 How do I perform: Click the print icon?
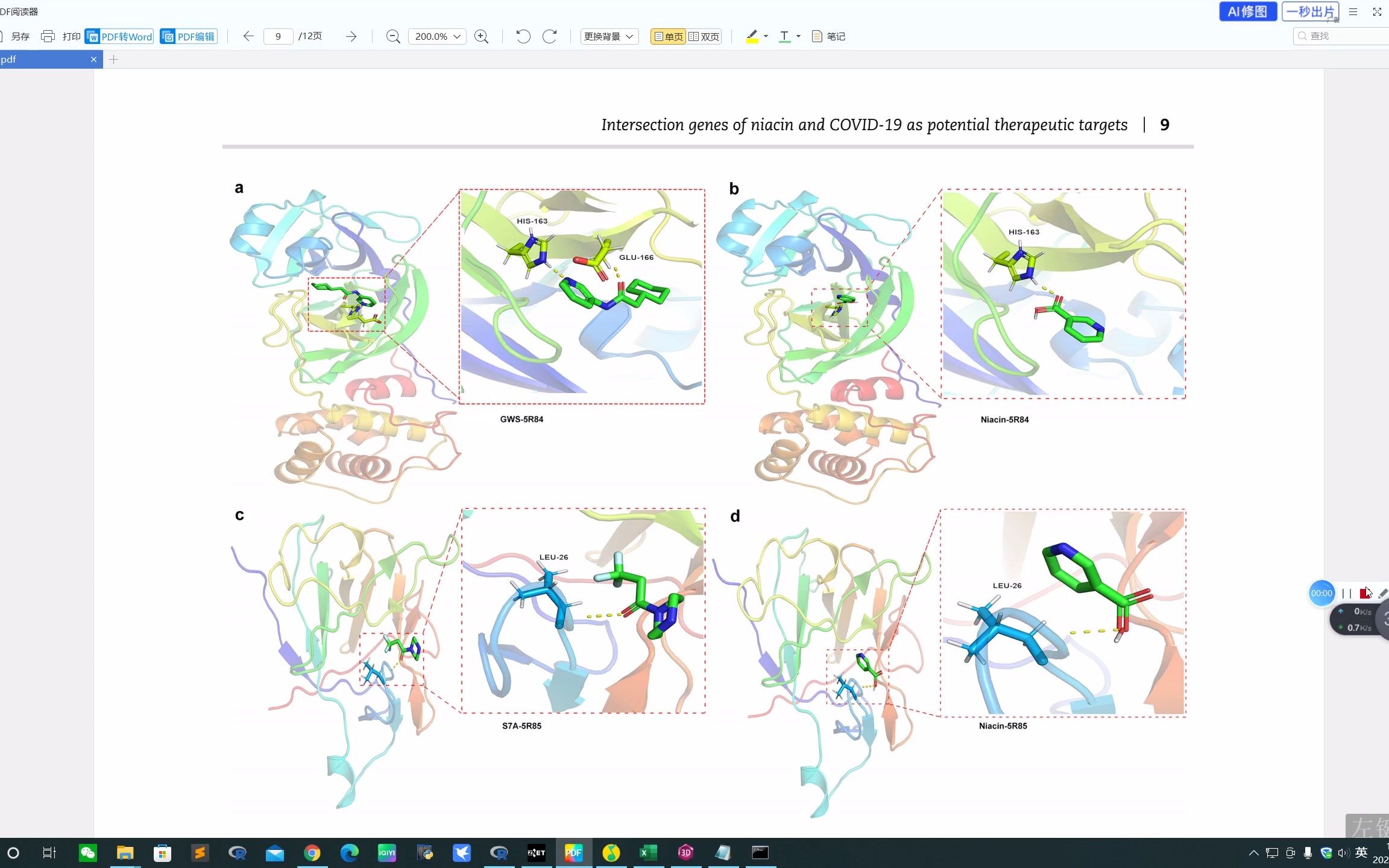click(x=48, y=36)
